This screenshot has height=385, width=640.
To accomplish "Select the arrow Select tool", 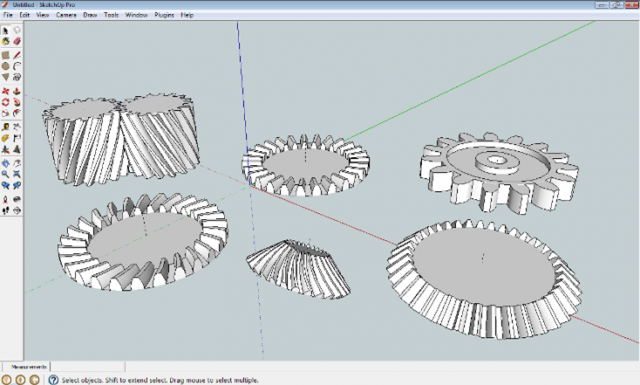I will pos(5,31).
